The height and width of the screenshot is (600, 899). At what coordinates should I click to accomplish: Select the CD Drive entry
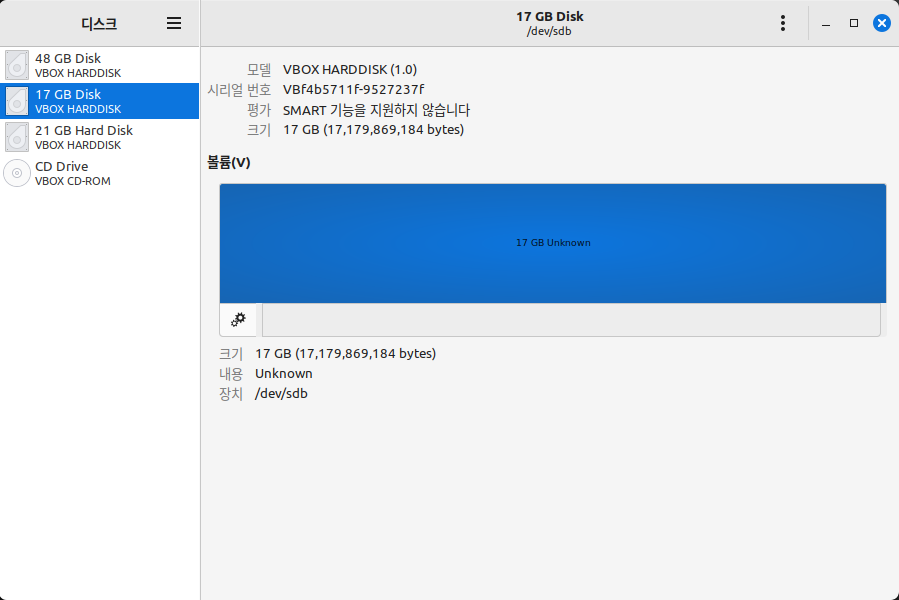click(x=100, y=173)
